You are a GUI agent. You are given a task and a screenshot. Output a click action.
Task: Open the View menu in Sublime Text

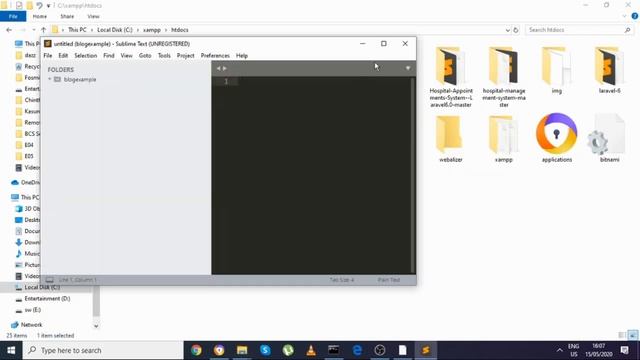point(127,56)
